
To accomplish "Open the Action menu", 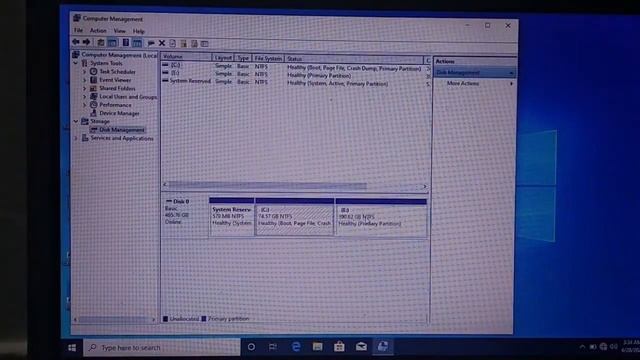I will point(98,31).
